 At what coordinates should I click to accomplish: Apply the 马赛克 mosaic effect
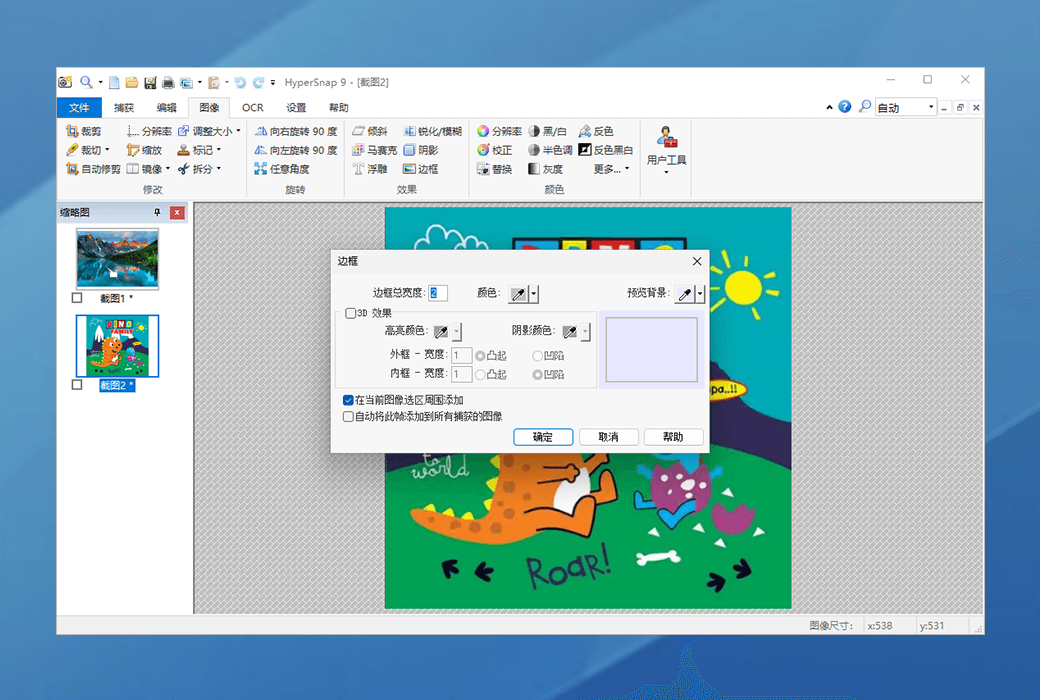click(x=359, y=150)
